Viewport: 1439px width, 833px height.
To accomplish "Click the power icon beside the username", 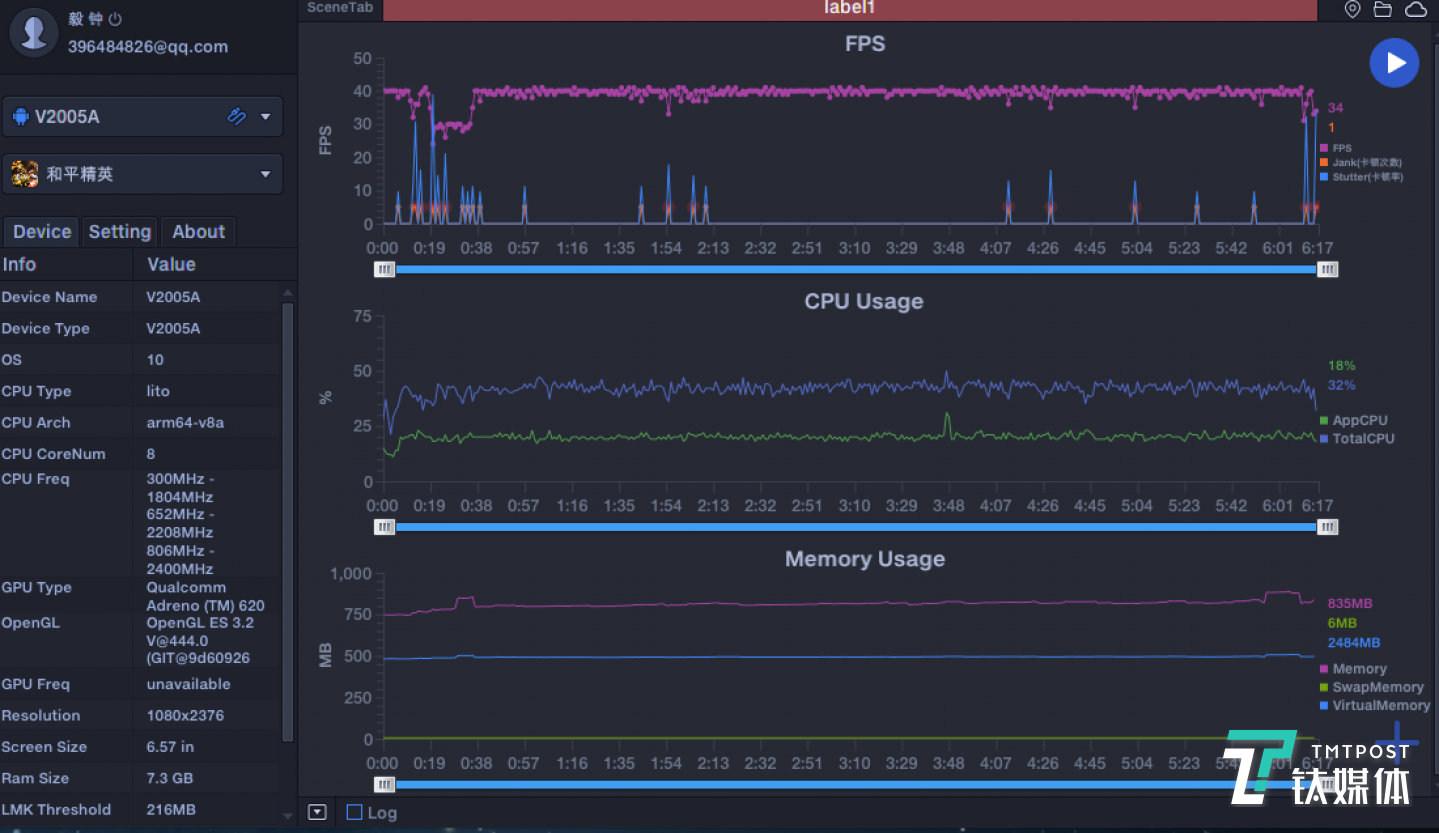I will [x=115, y=19].
